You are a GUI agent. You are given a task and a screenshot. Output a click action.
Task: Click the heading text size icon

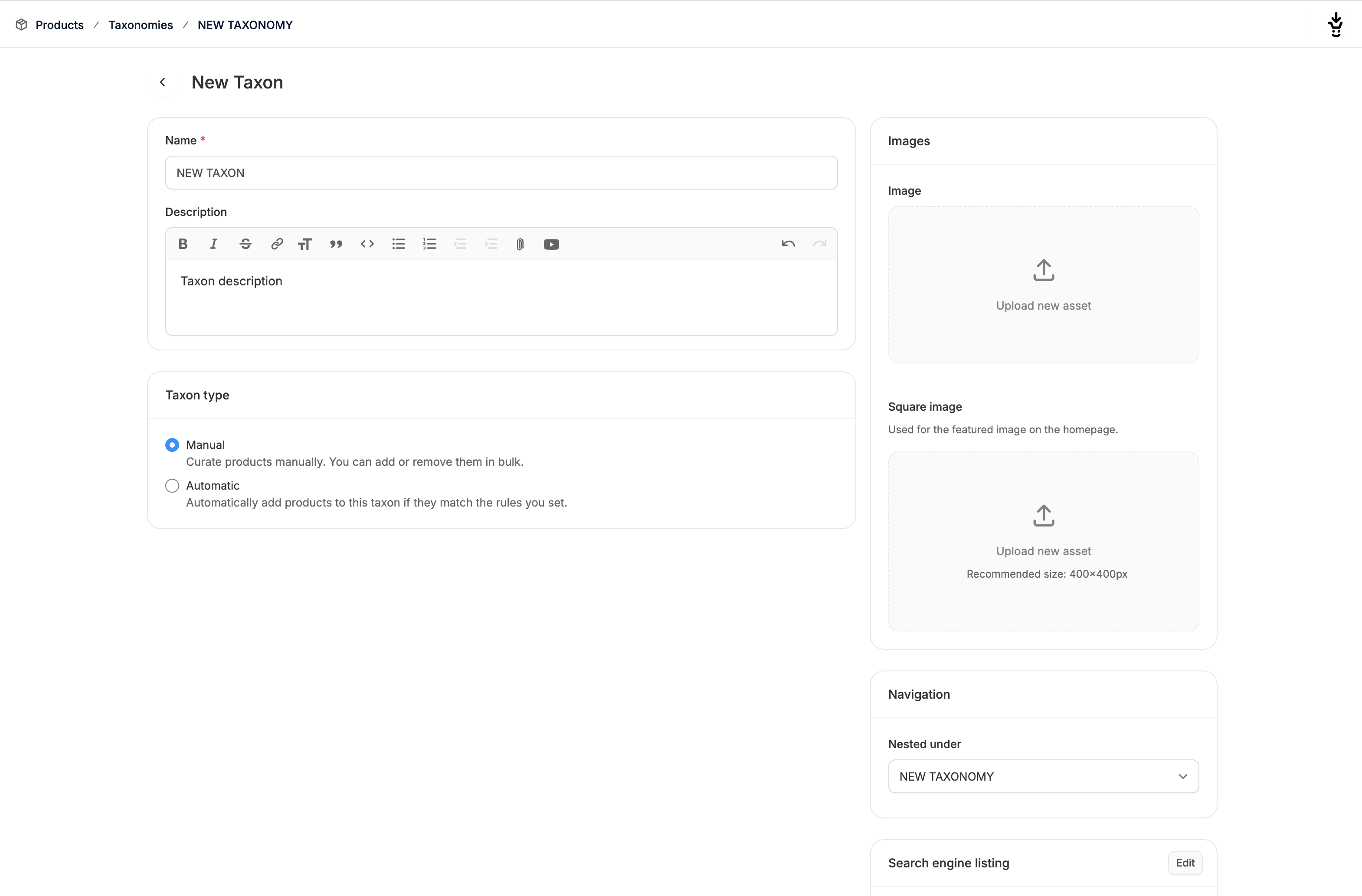click(305, 244)
